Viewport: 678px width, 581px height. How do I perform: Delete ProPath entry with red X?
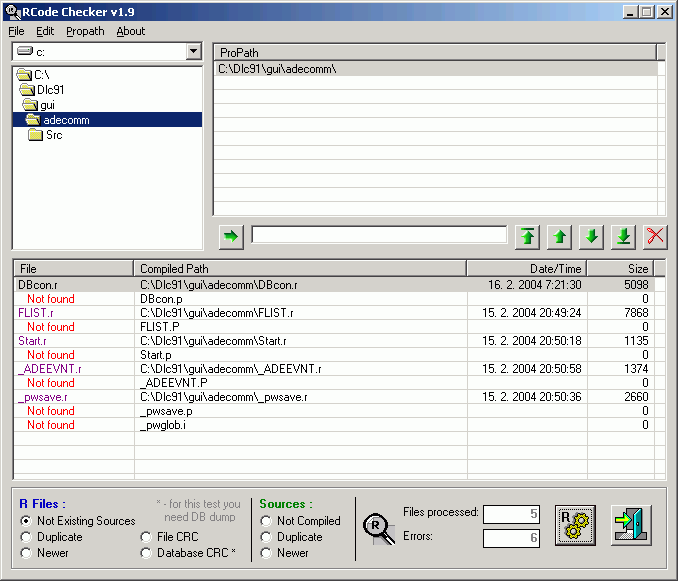coord(655,236)
